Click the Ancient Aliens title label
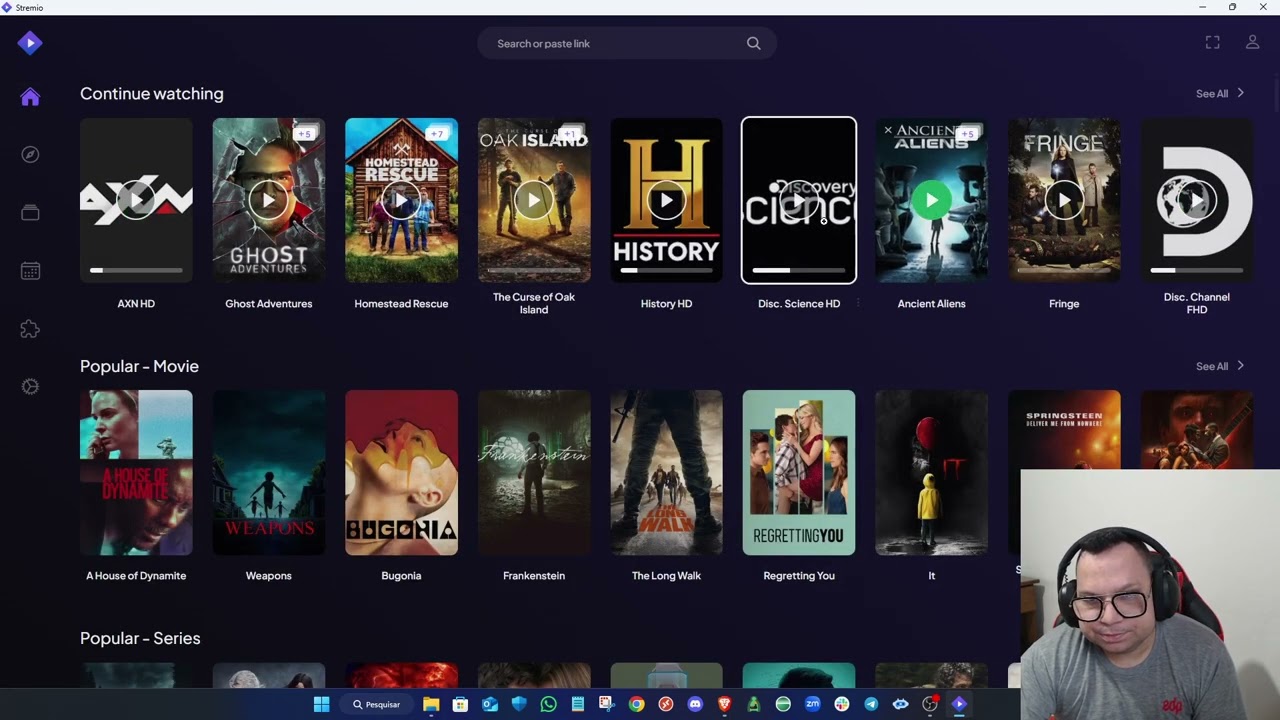Viewport: 1280px width, 720px height. pyautogui.click(x=931, y=304)
